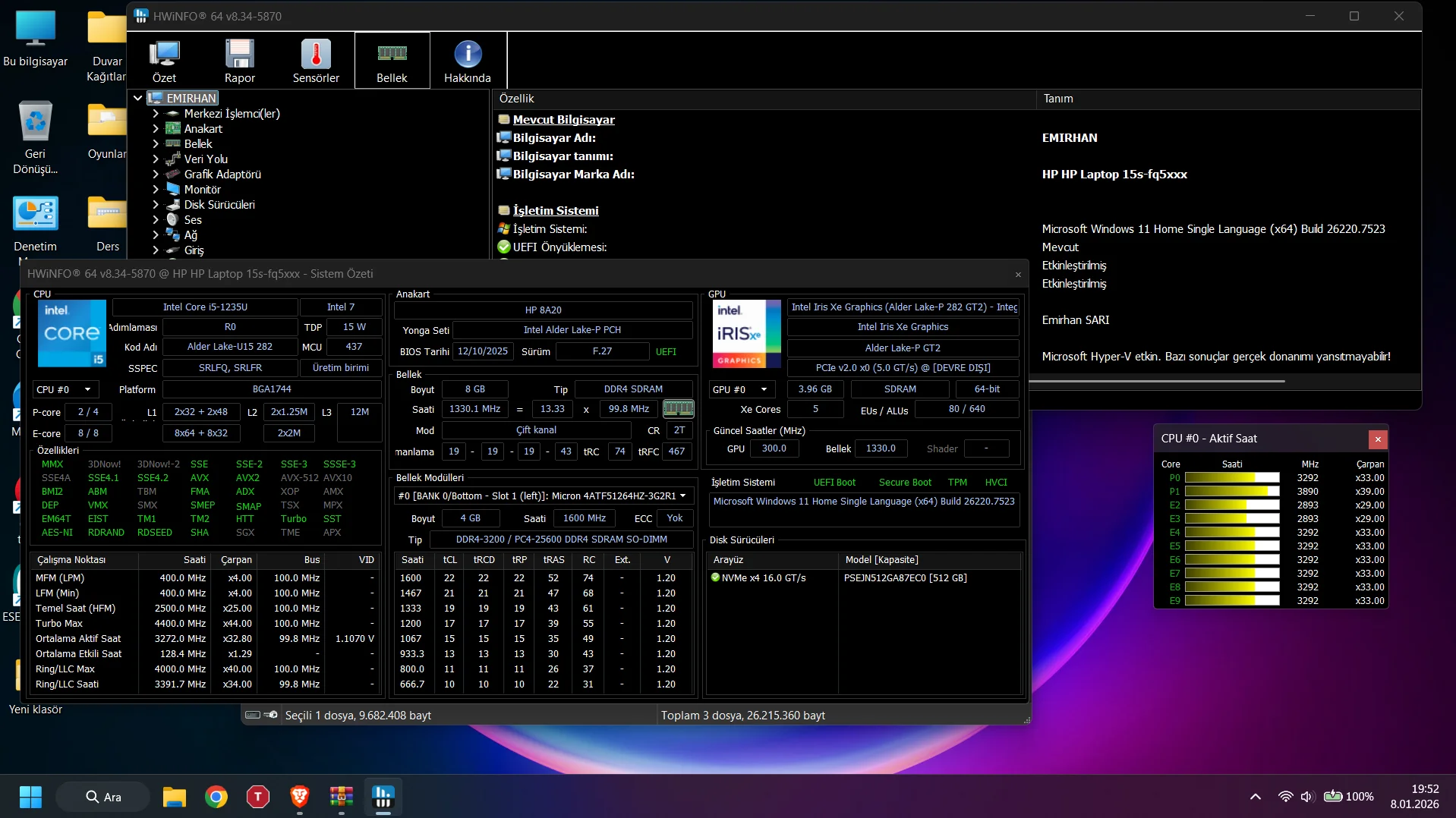Expand the Disk Sürücüleri tree node
1456x818 pixels.
point(156,205)
